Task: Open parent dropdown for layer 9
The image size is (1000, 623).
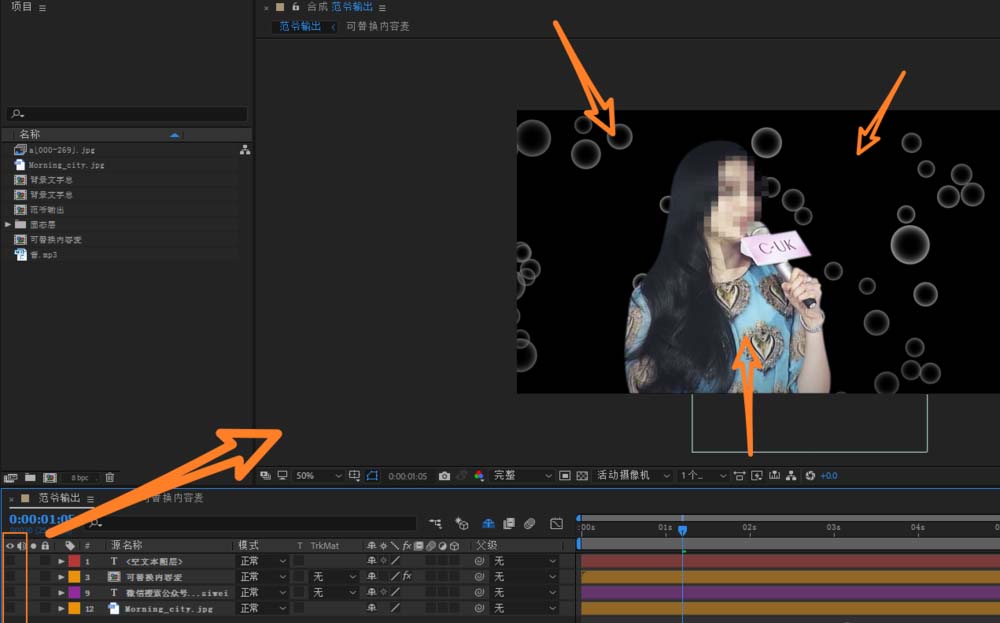Action: click(x=525, y=592)
